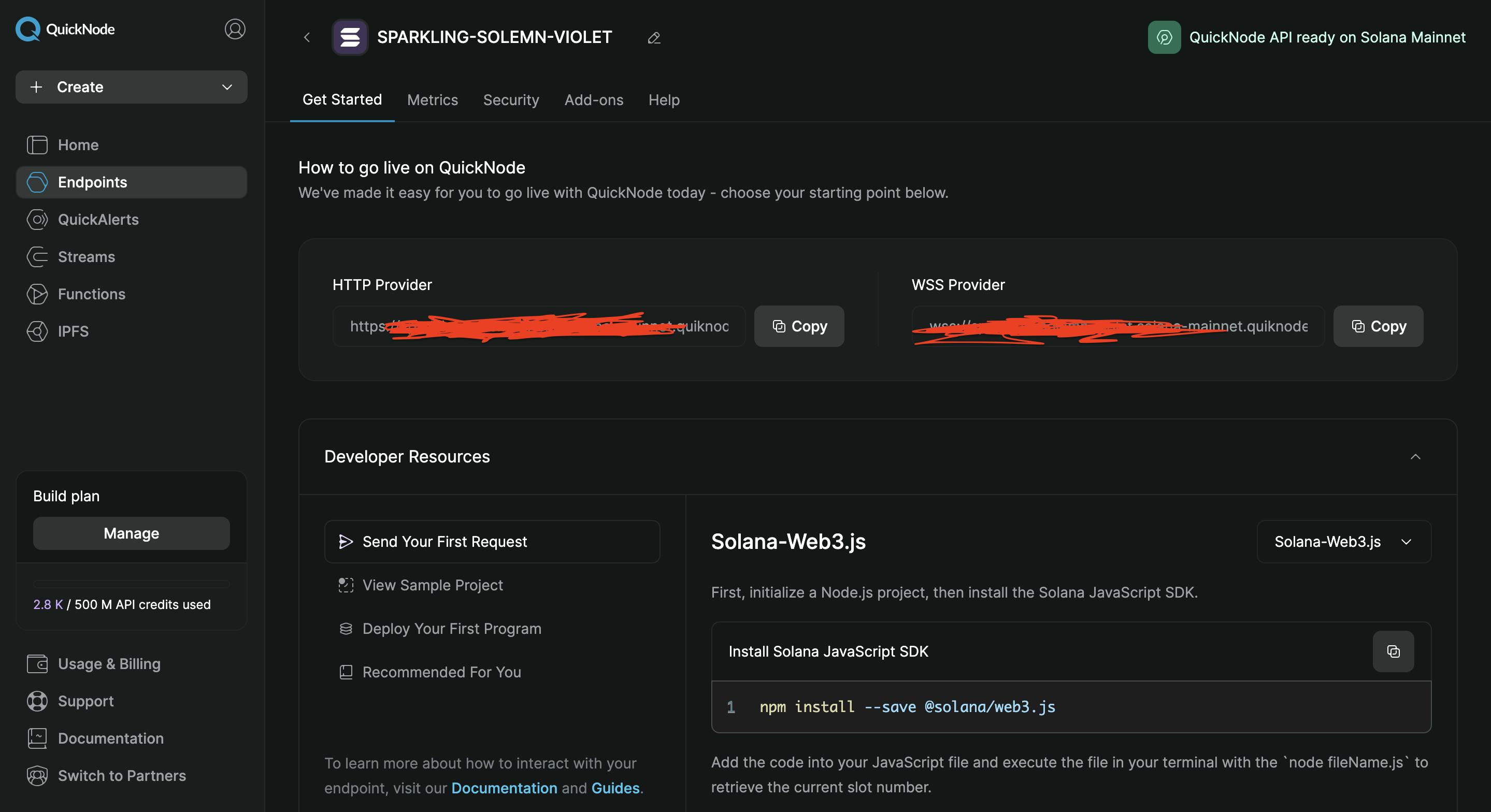
Task: Switch to the Get Started tab
Action: coord(342,99)
